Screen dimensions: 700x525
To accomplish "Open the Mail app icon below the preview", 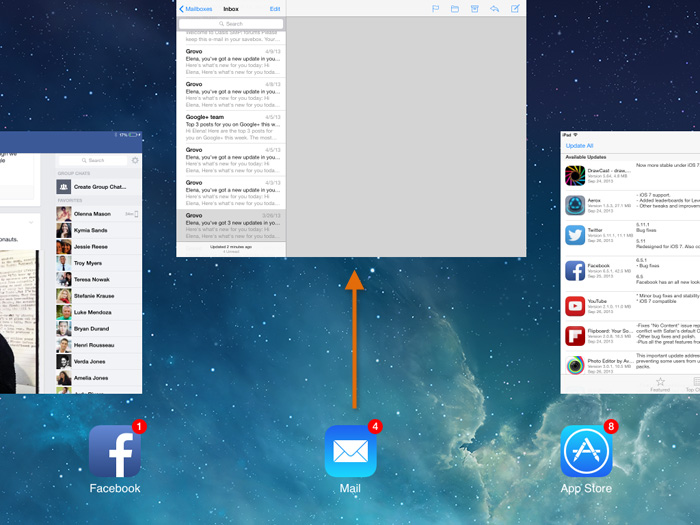I will coord(350,451).
